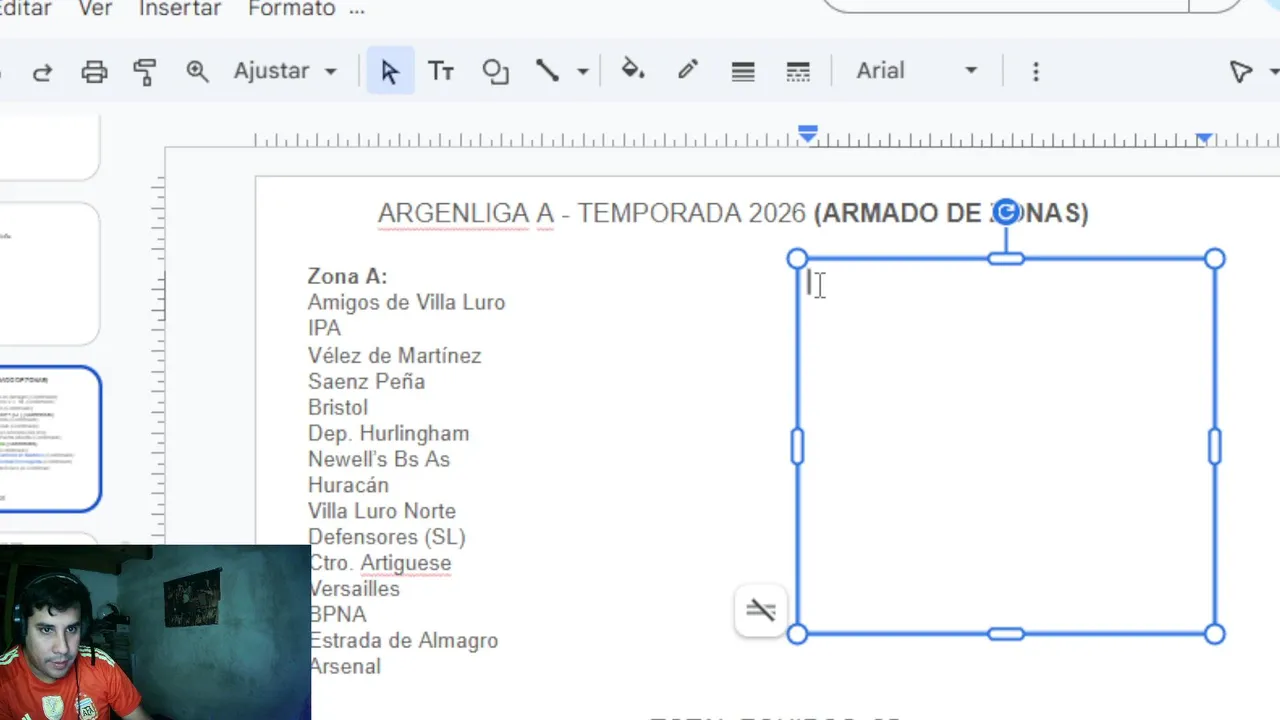Click the text Vélez de Martínez

click(394, 355)
